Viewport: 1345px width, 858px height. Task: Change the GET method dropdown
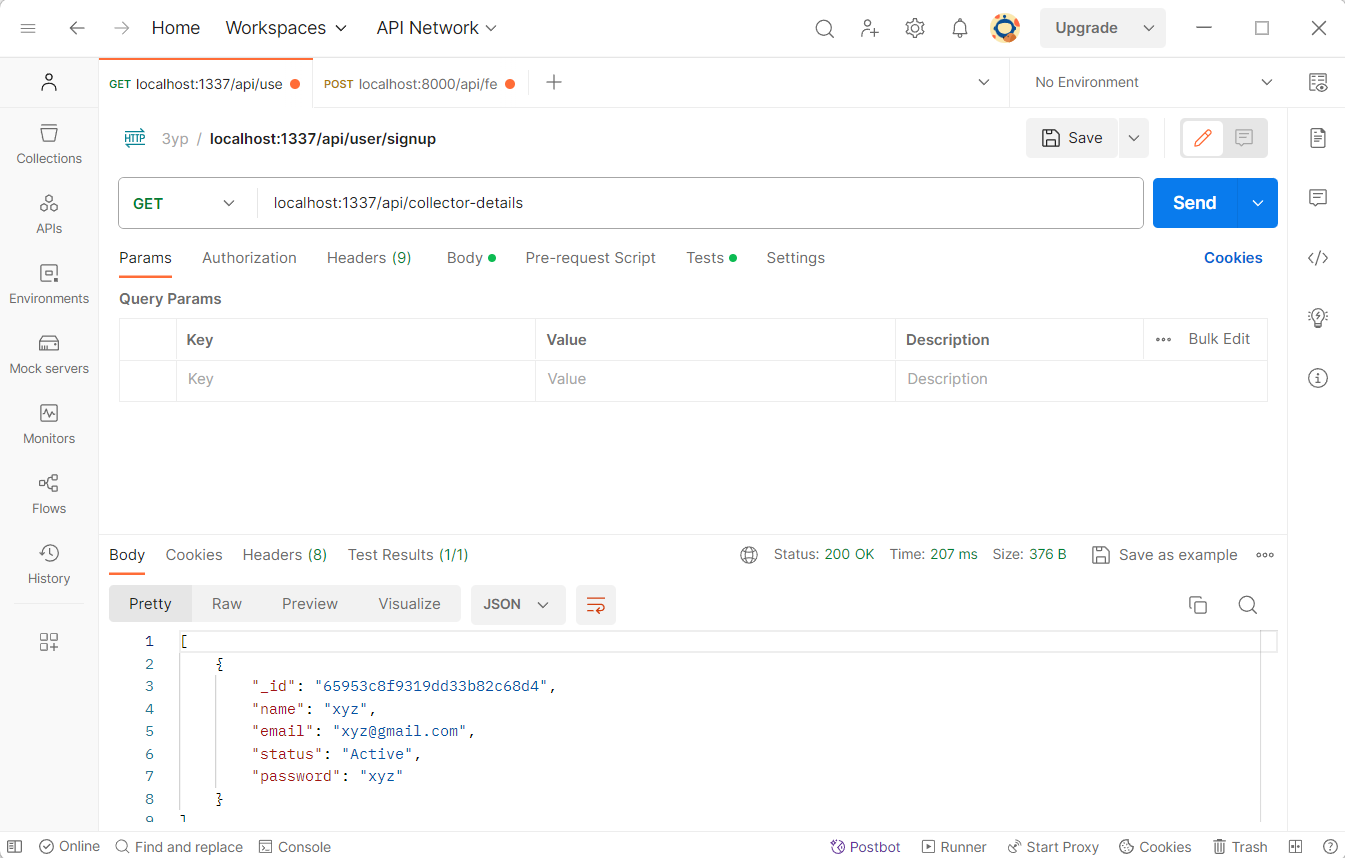pos(185,203)
